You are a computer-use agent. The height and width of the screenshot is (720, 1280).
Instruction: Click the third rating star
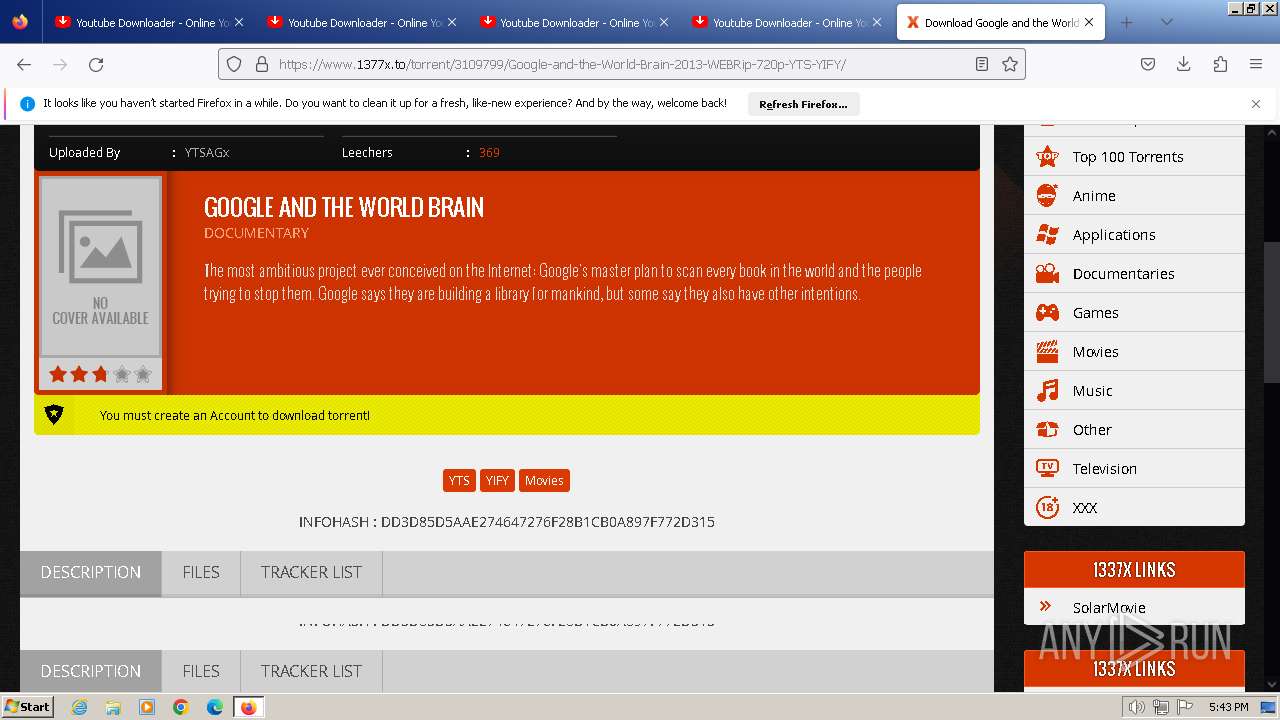coord(100,374)
